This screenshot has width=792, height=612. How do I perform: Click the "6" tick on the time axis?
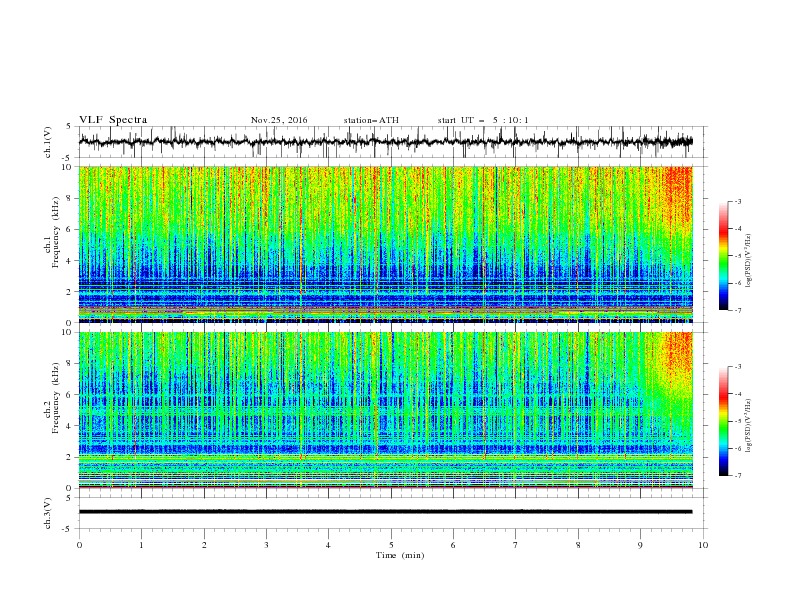coord(453,545)
